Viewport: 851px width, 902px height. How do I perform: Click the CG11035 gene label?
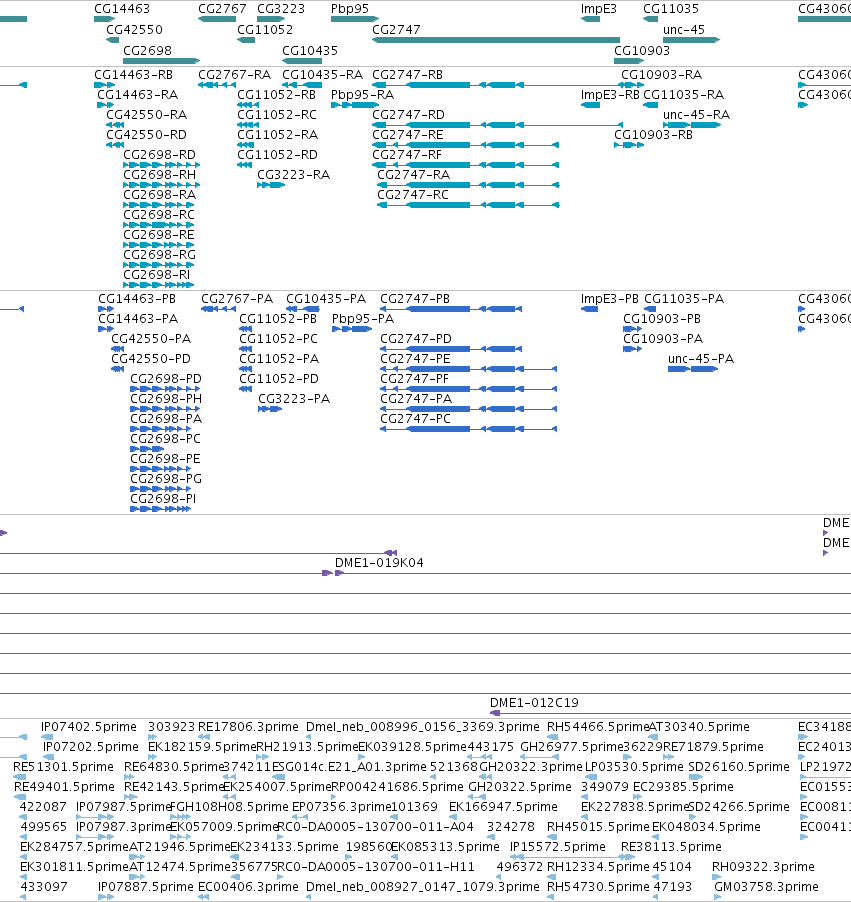tap(671, 9)
